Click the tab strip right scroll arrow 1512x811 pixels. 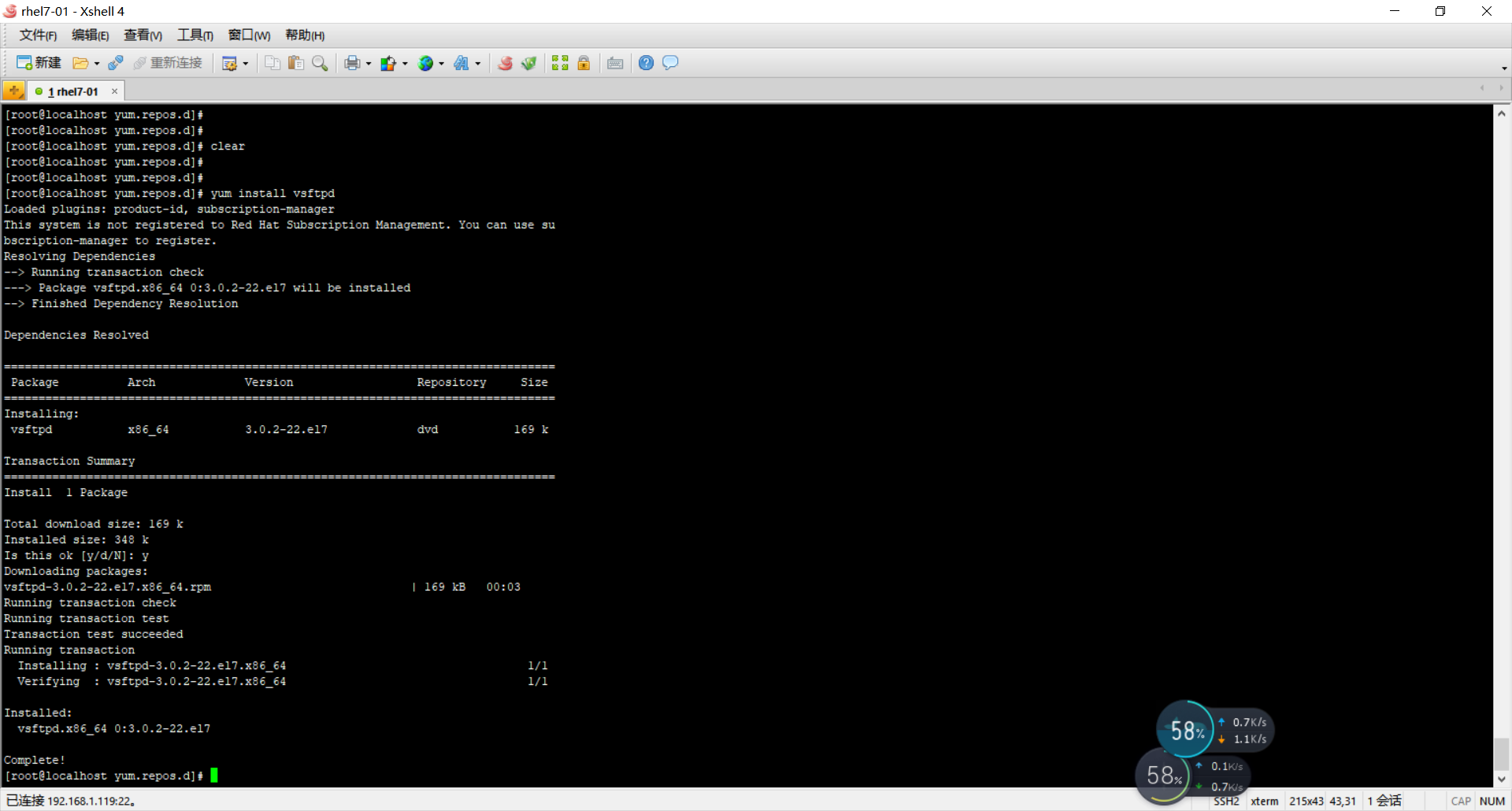tap(1501, 88)
